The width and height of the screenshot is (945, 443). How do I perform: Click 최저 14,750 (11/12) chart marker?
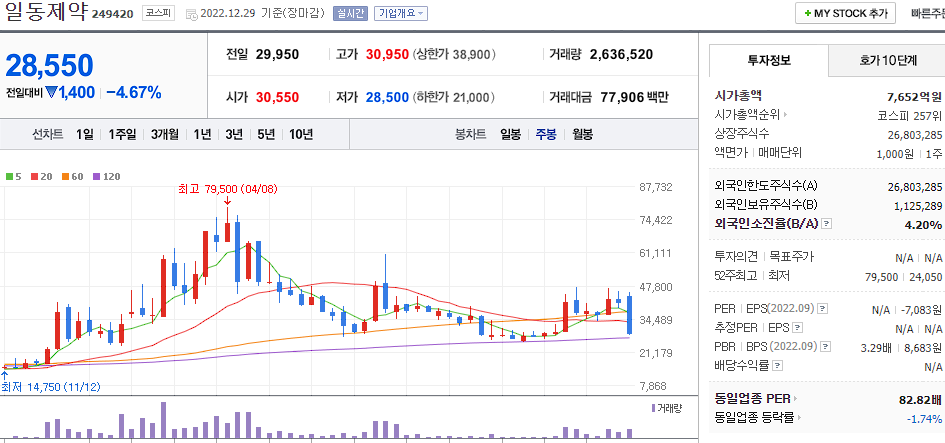(x=51, y=387)
